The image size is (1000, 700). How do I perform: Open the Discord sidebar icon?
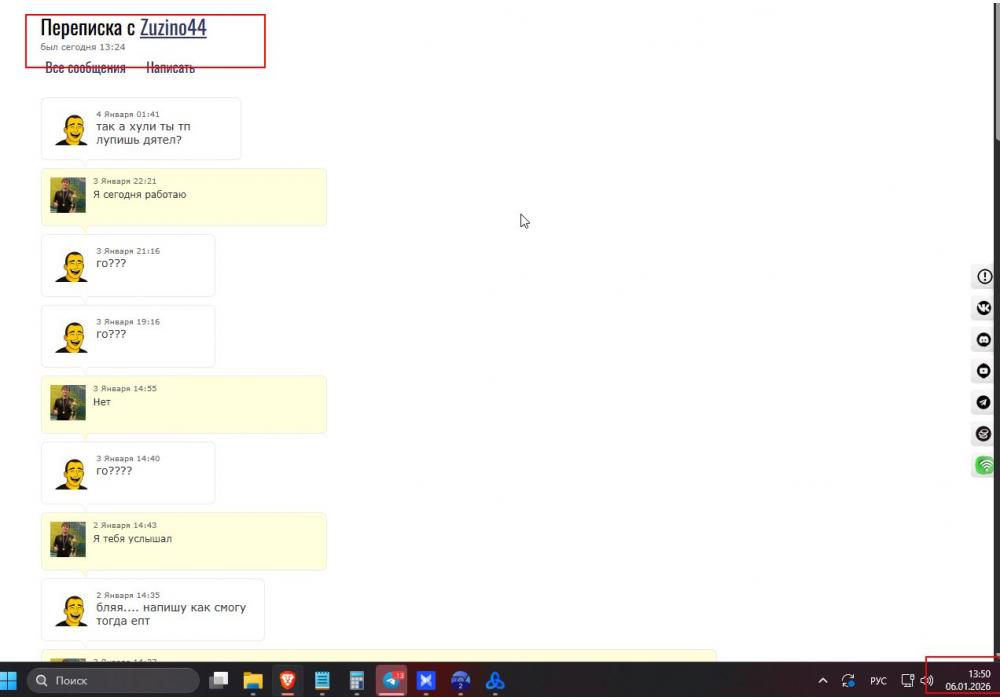click(984, 340)
